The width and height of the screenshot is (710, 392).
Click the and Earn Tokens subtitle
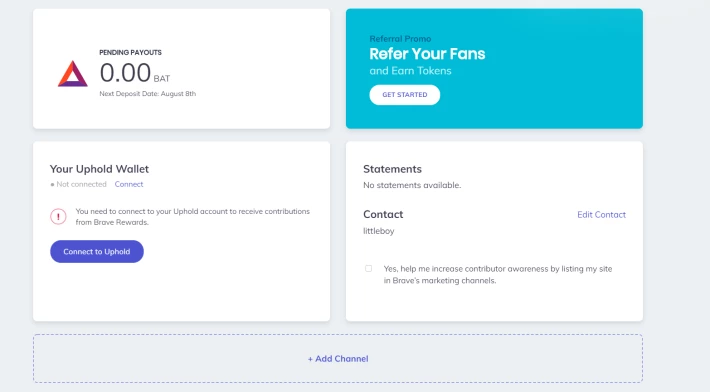410,71
